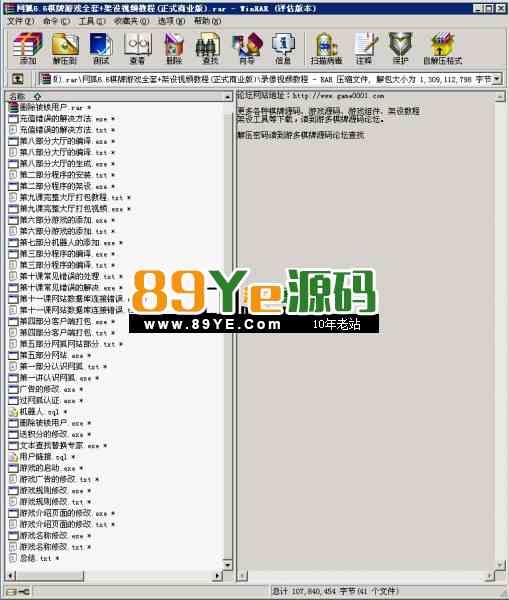Click the file list horizontal scrollbar thumb
The image size is (509, 600).
(50, 575)
